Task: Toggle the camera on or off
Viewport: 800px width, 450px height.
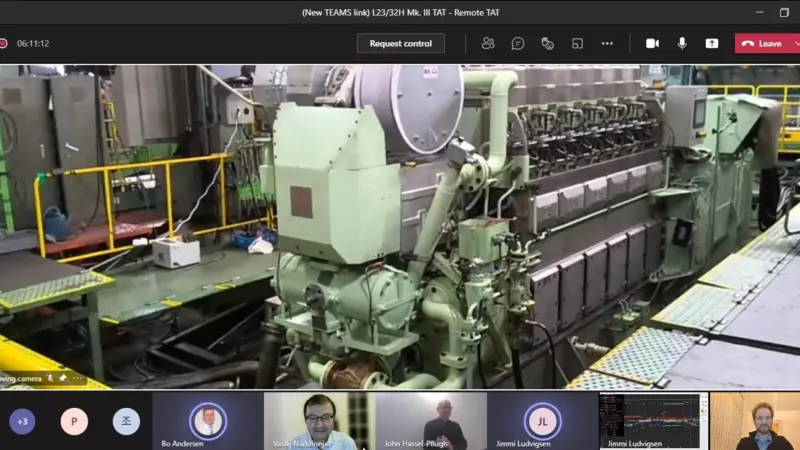Action: click(x=652, y=43)
